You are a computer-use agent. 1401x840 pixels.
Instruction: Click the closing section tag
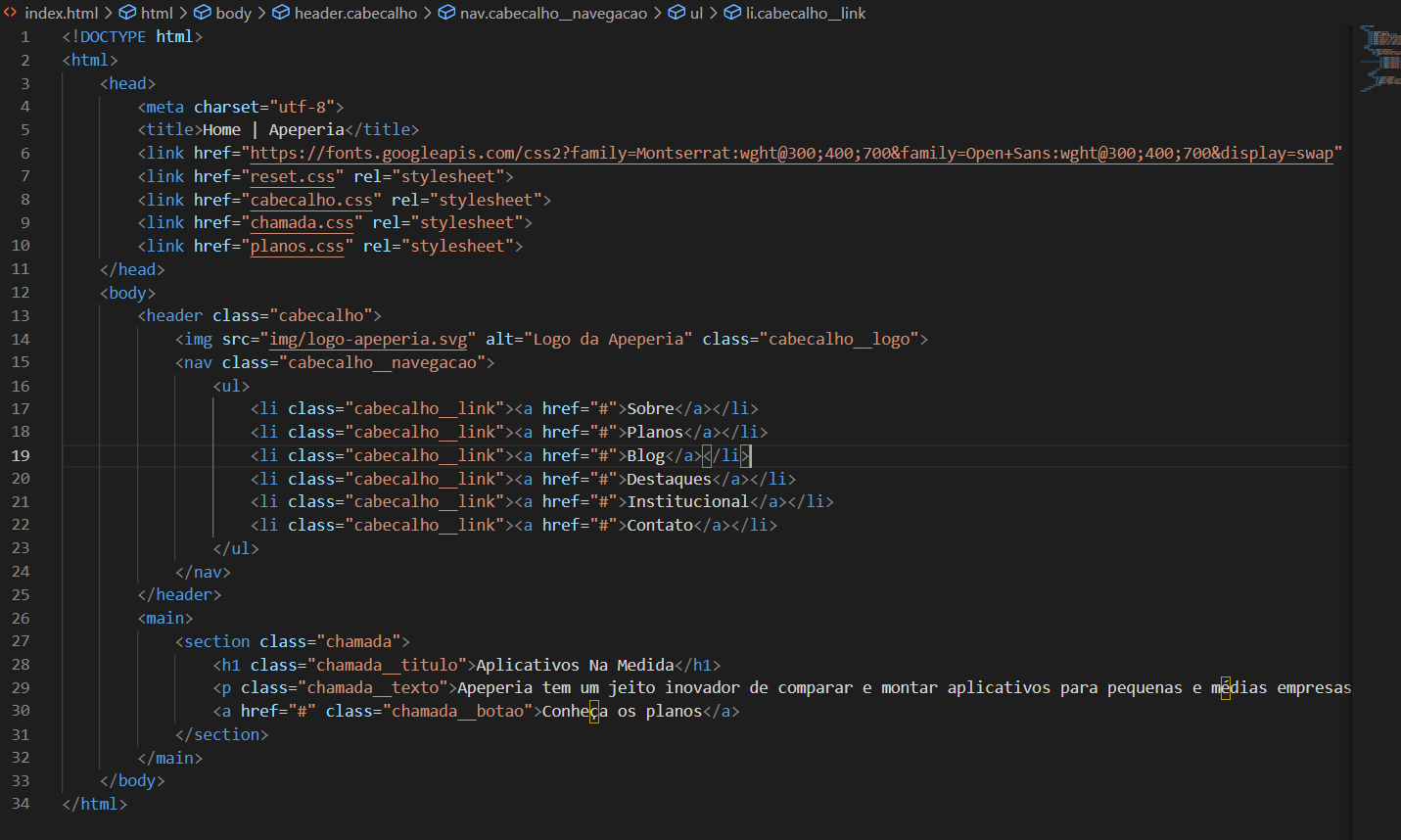pos(221,734)
